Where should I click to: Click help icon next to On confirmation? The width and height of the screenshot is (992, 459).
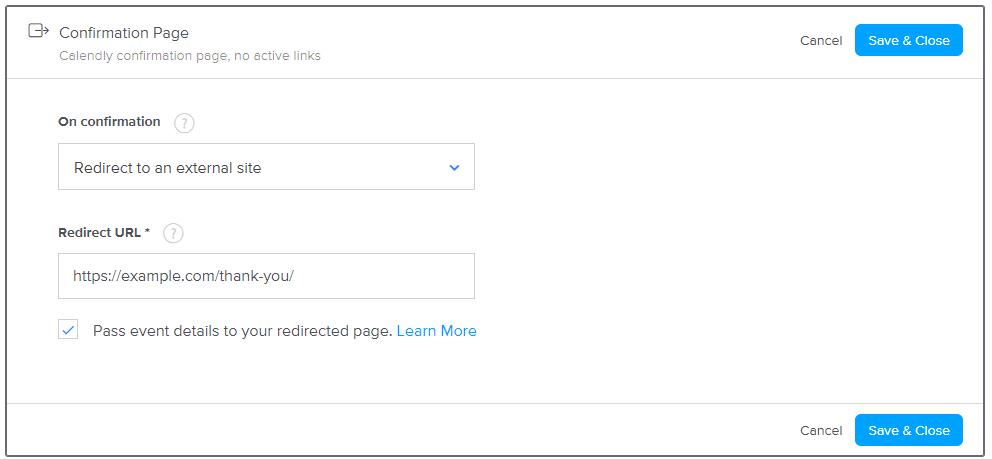point(184,123)
